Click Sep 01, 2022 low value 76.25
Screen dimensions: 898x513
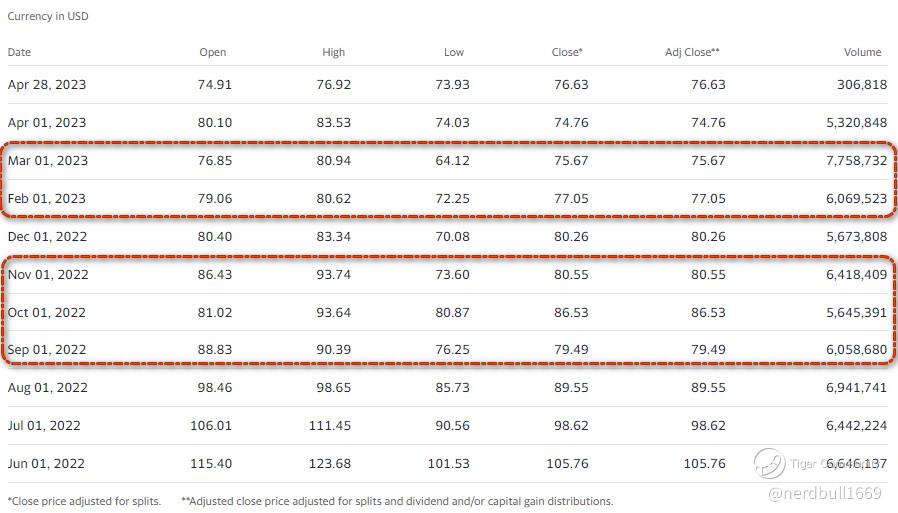pos(451,350)
